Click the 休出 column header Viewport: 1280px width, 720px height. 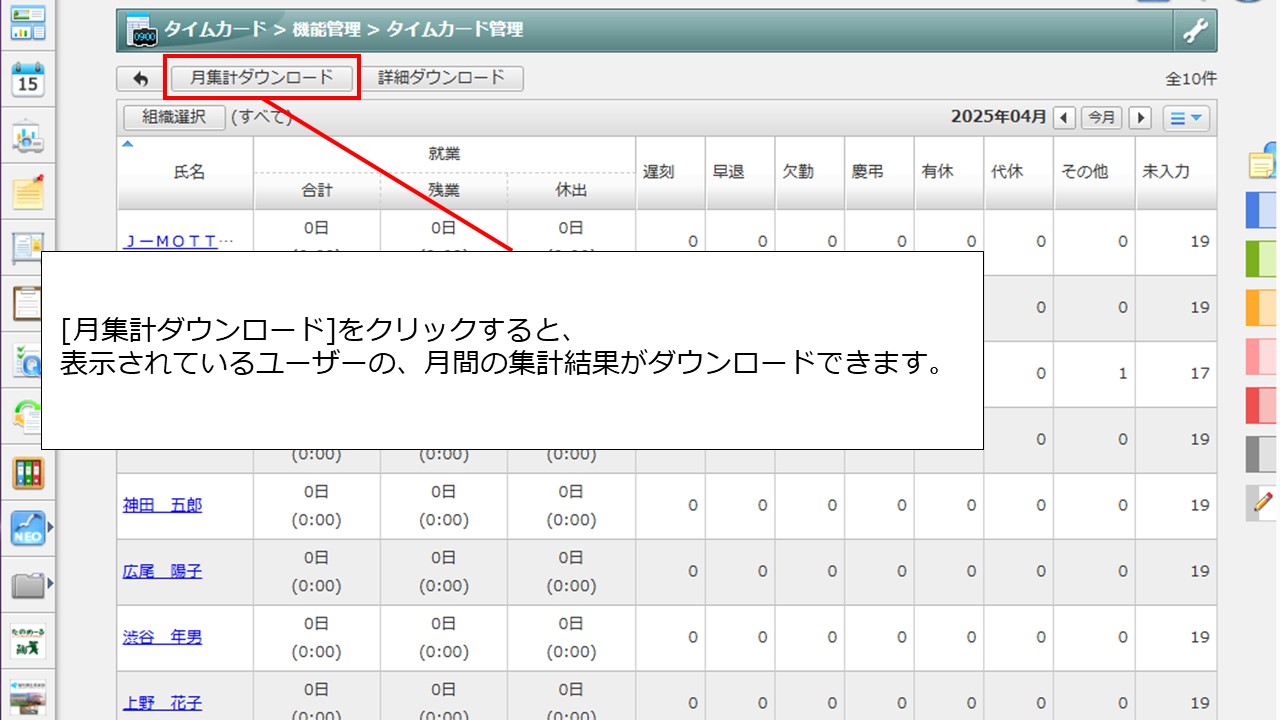tap(571, 190)
